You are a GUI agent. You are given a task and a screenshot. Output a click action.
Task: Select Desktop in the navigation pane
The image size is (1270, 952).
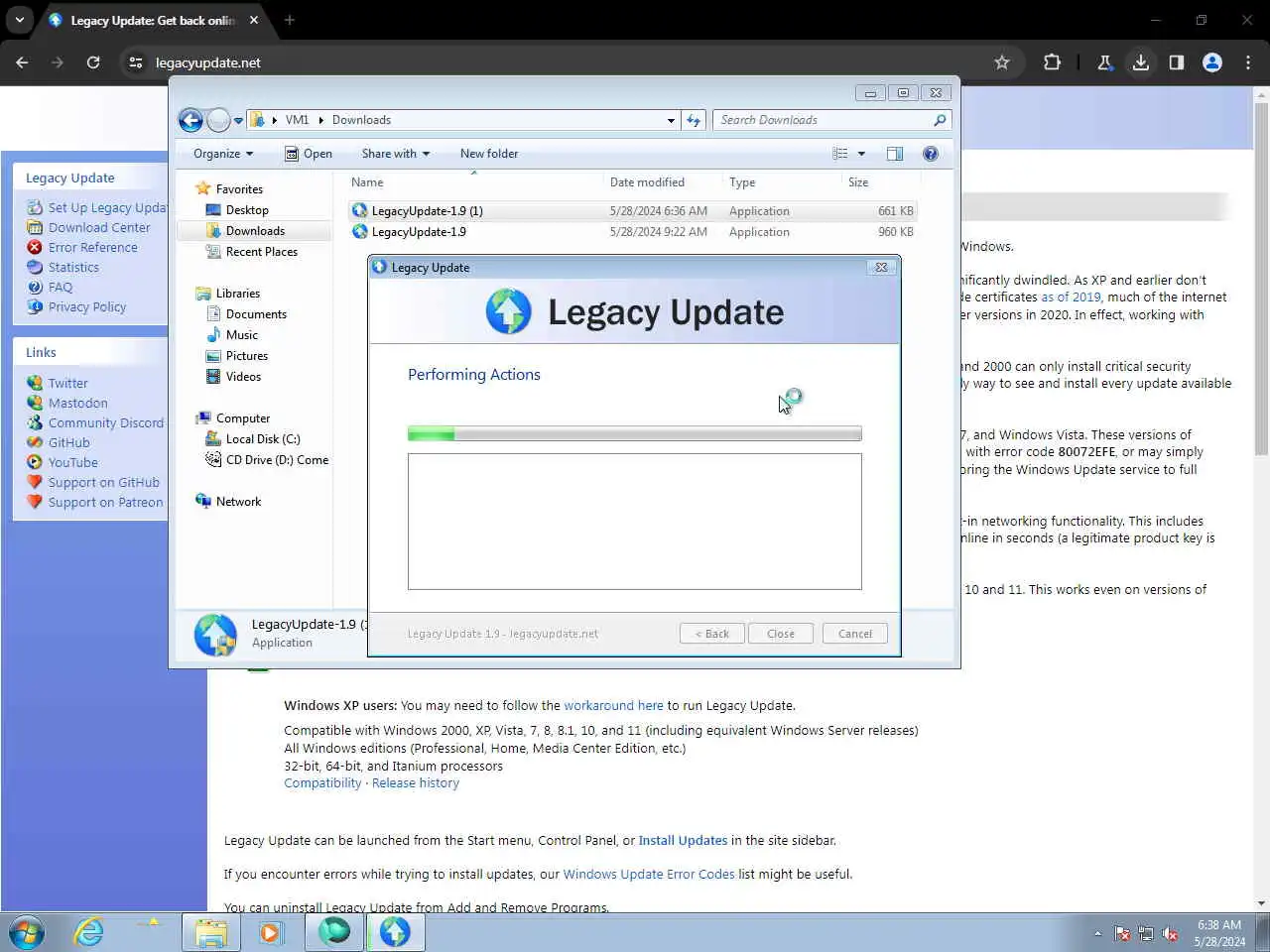click(247, 210)
